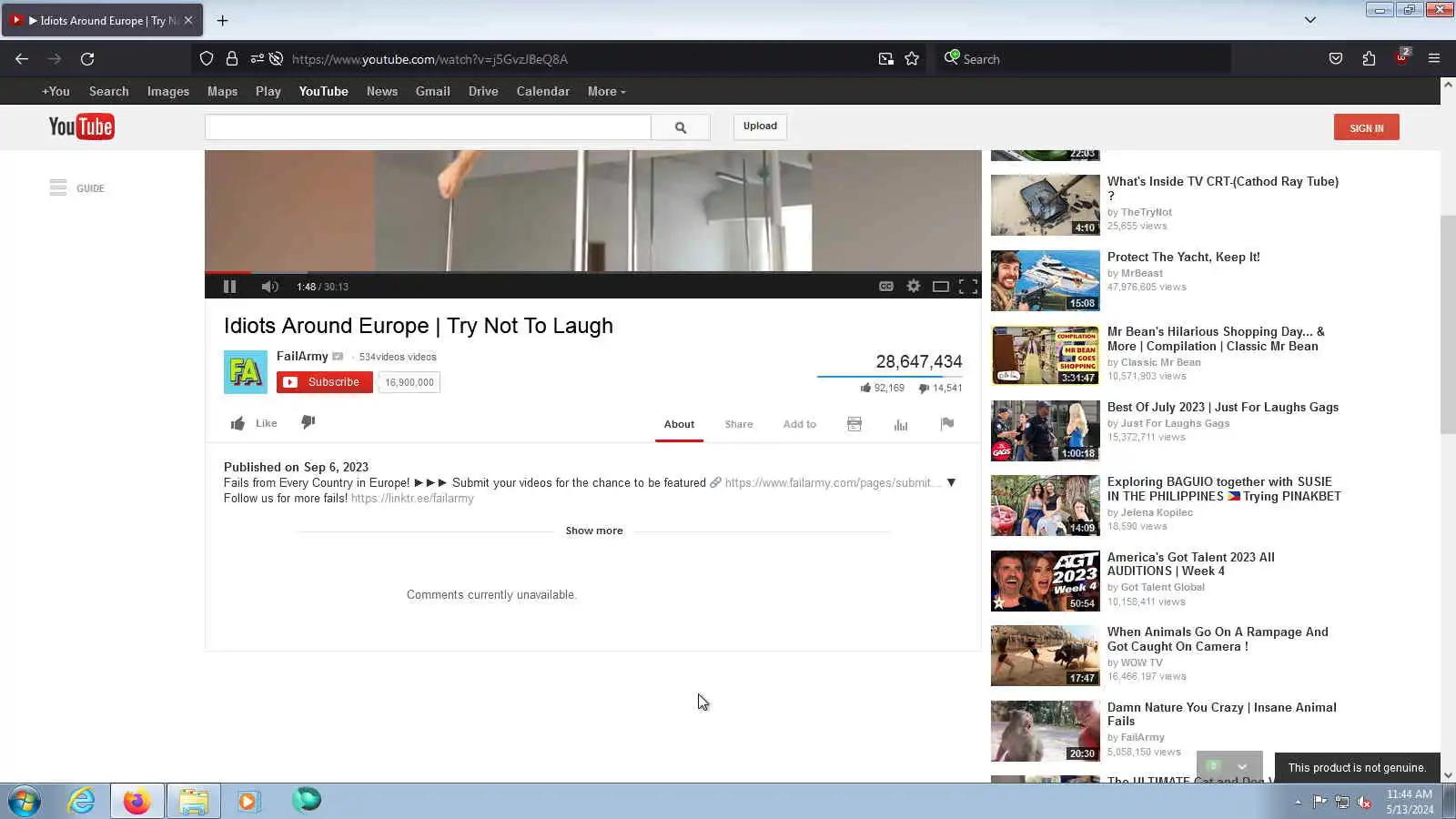Image resolution: width=1456 pixels, height=819 pixels.
Task: Open +You in the Google bar
Action: 56,91
